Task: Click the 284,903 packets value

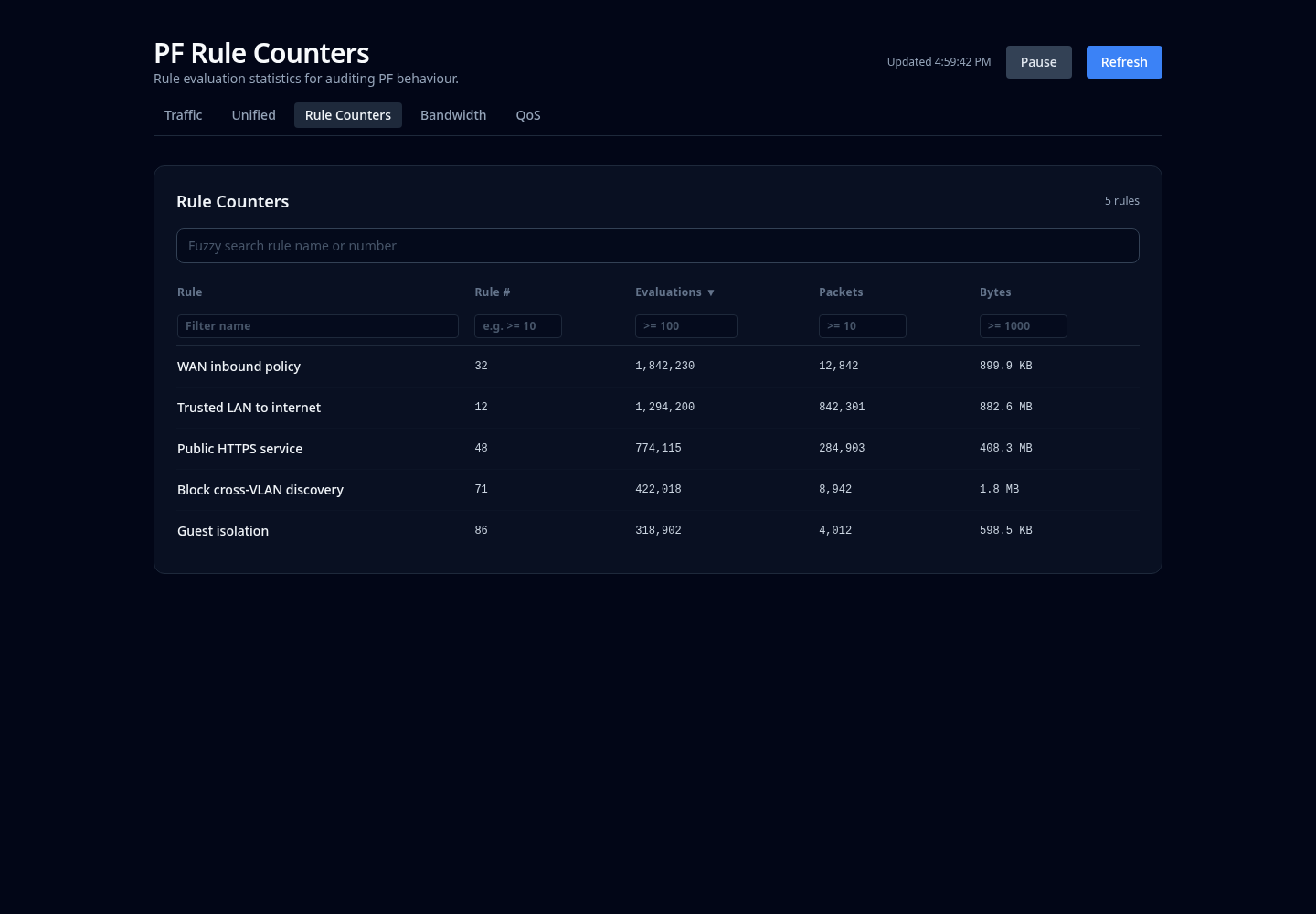Action: (842, 448)
